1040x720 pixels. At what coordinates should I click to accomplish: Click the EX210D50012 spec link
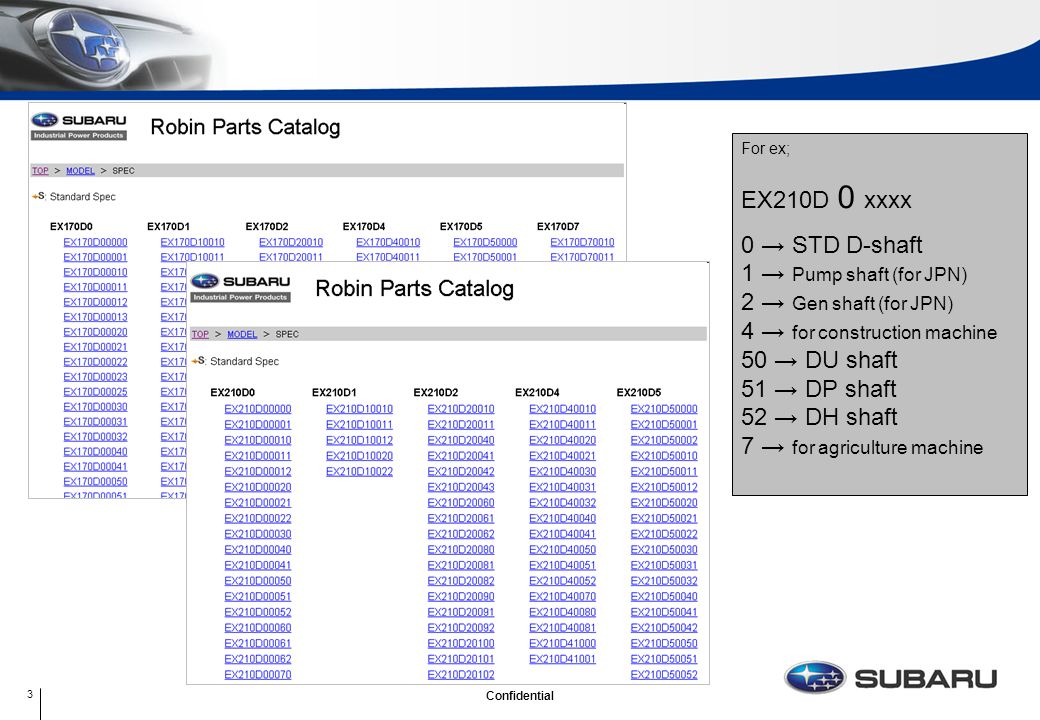point(664,487)
